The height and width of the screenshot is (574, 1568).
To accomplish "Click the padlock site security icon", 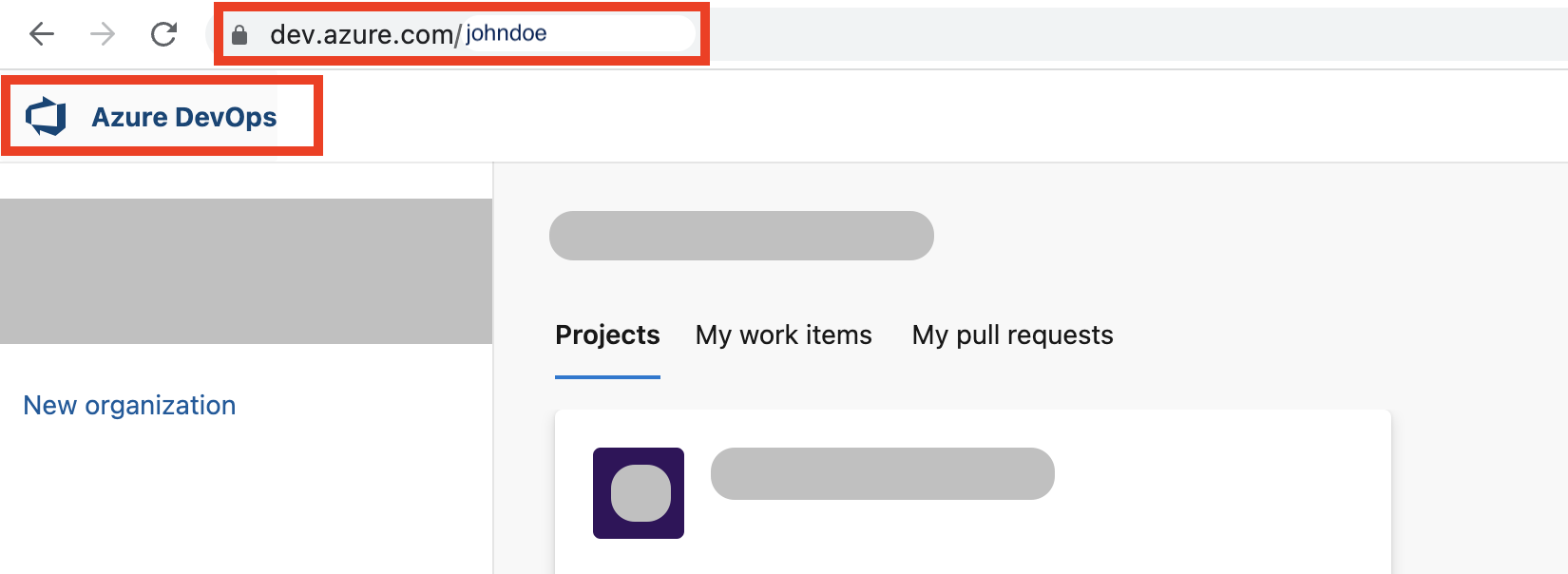I will click(239, 35).
